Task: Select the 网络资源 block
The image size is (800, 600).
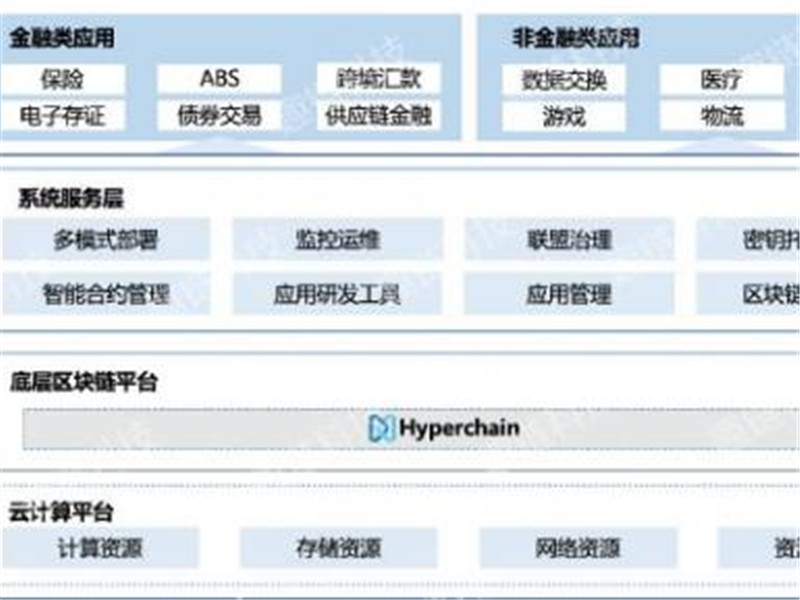Action: coord(578,548)
